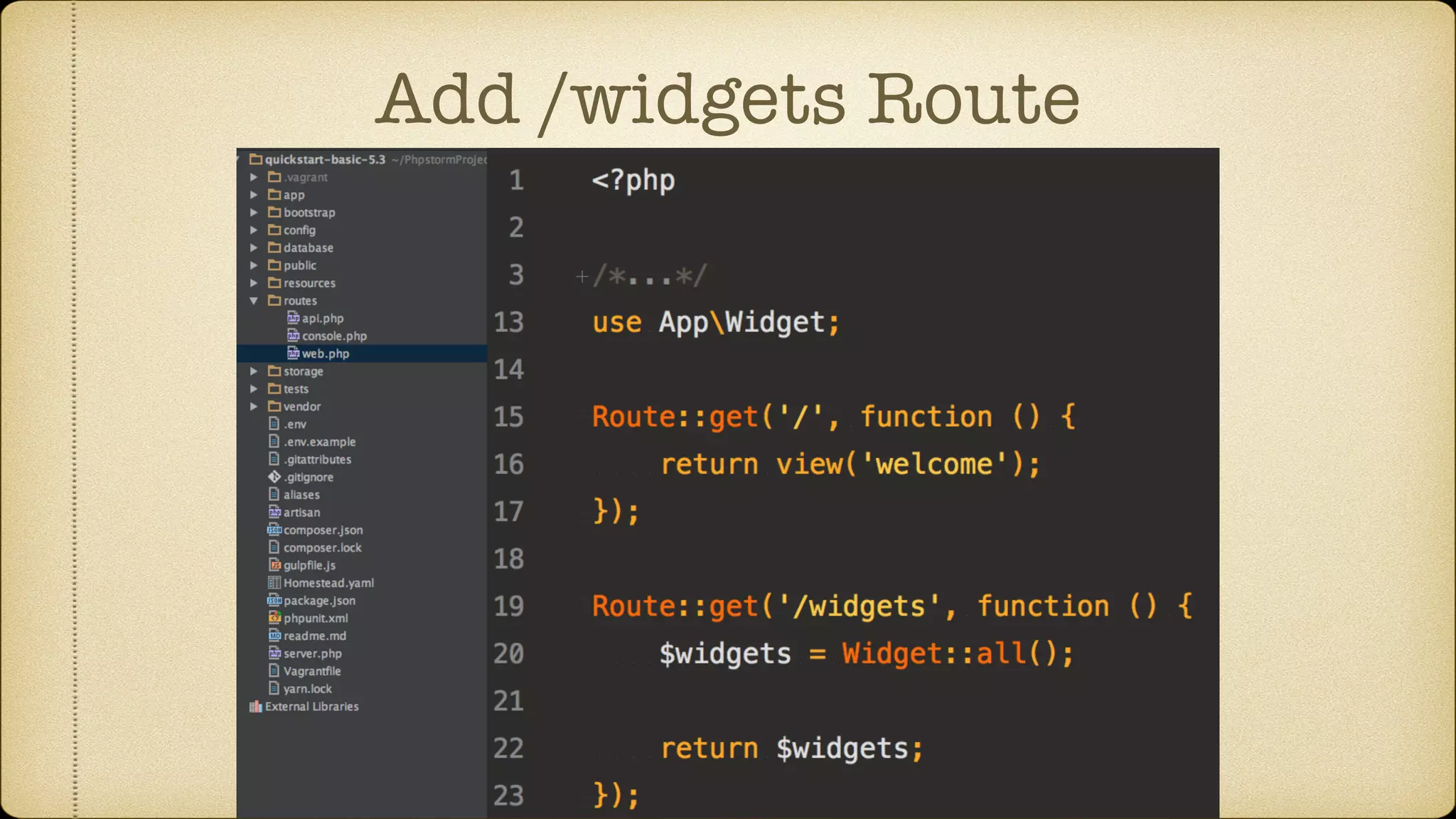The width and height of the screenshot is (1456, 819).
Task: Collapse the routes folder arrow
Action: (x=254, y=301)
